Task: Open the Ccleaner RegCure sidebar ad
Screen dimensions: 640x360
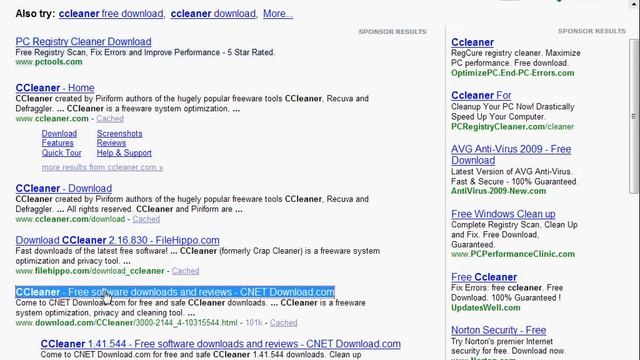Action: coord(472,42)
